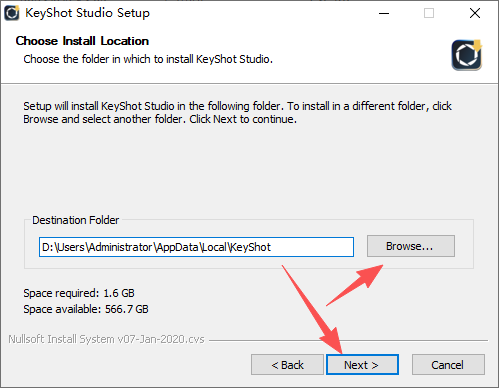Click the Space available: 566.7 GB text
This screenshot has height=388, width=499.
pos(86,309)
